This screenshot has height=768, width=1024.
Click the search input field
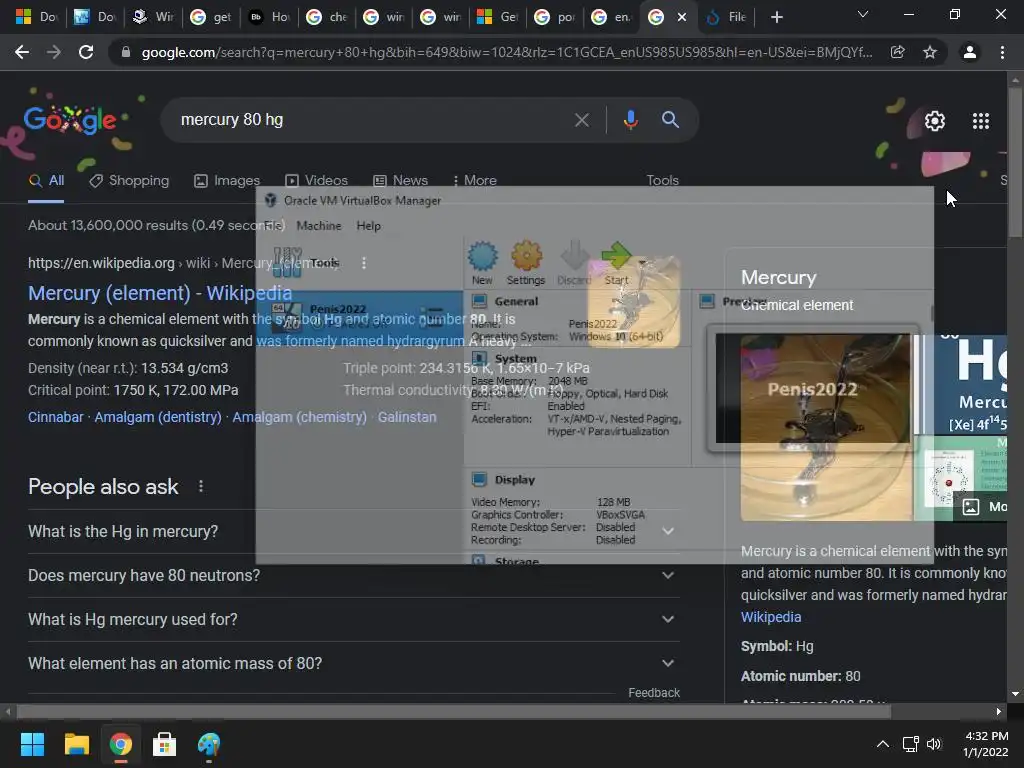372,120
